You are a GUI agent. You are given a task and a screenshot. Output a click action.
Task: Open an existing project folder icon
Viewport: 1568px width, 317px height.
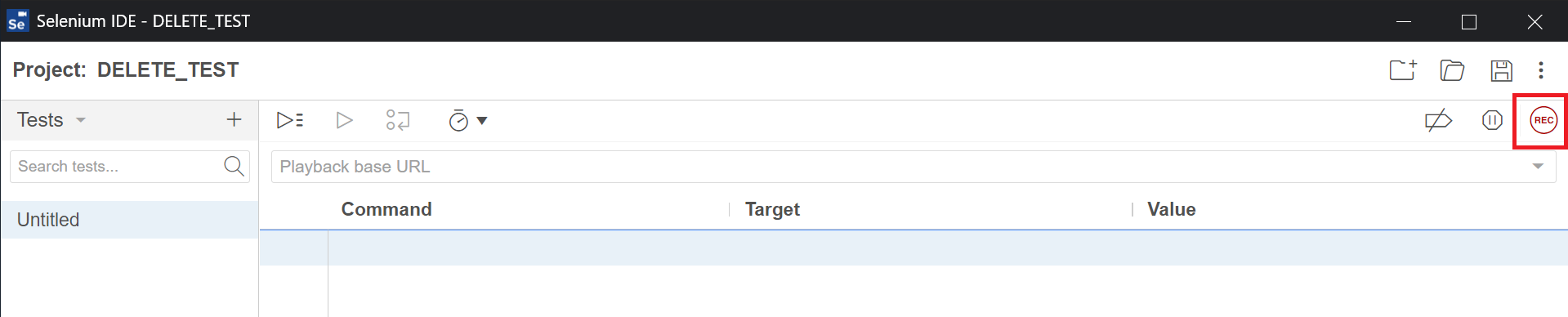pyautogui.click(x=1452, y=70)
